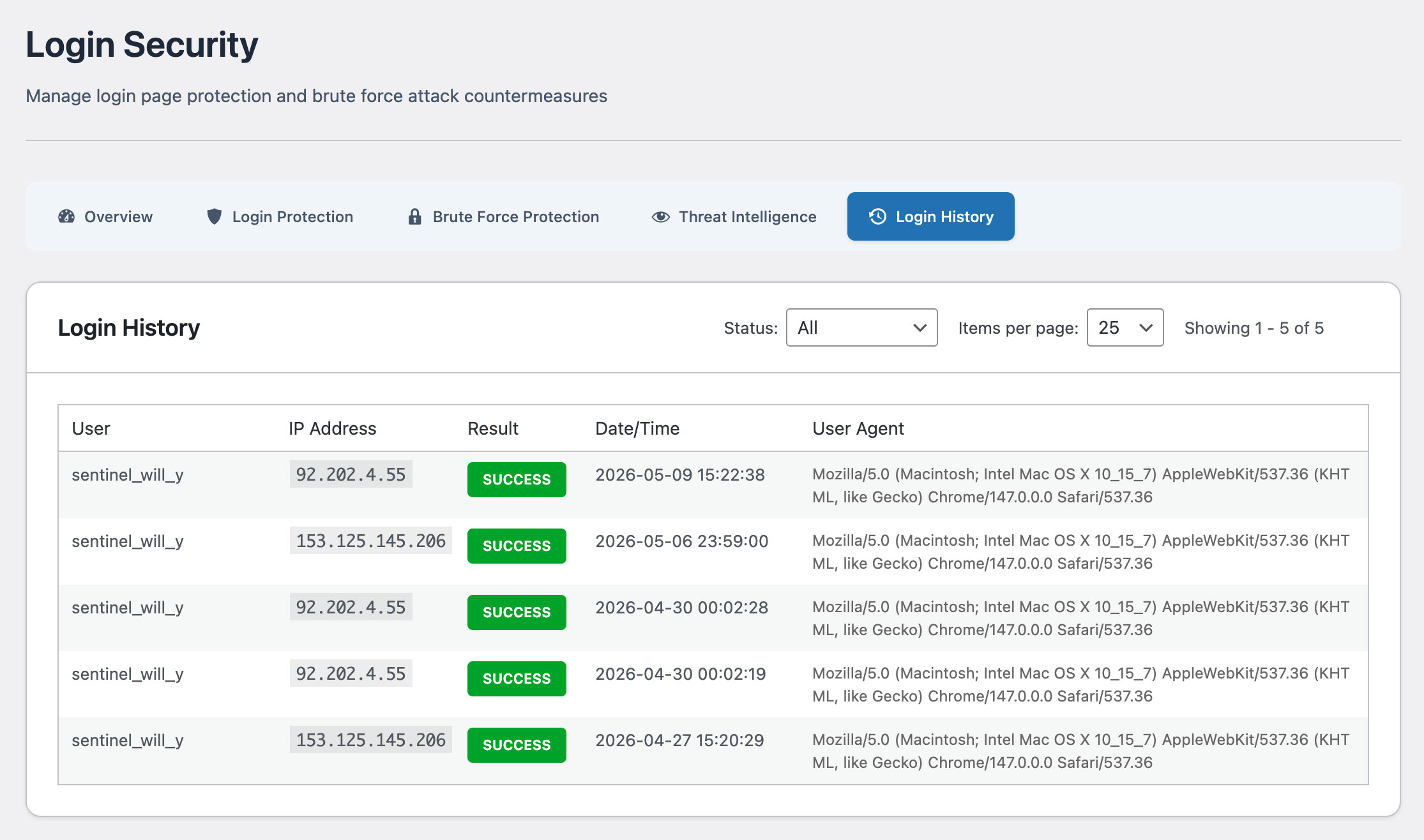Image resolution: width=1424 pixels, height=840 pixels.
Task: Click user agent text in 2026-04-27 row
Action: click(1080, 751)
